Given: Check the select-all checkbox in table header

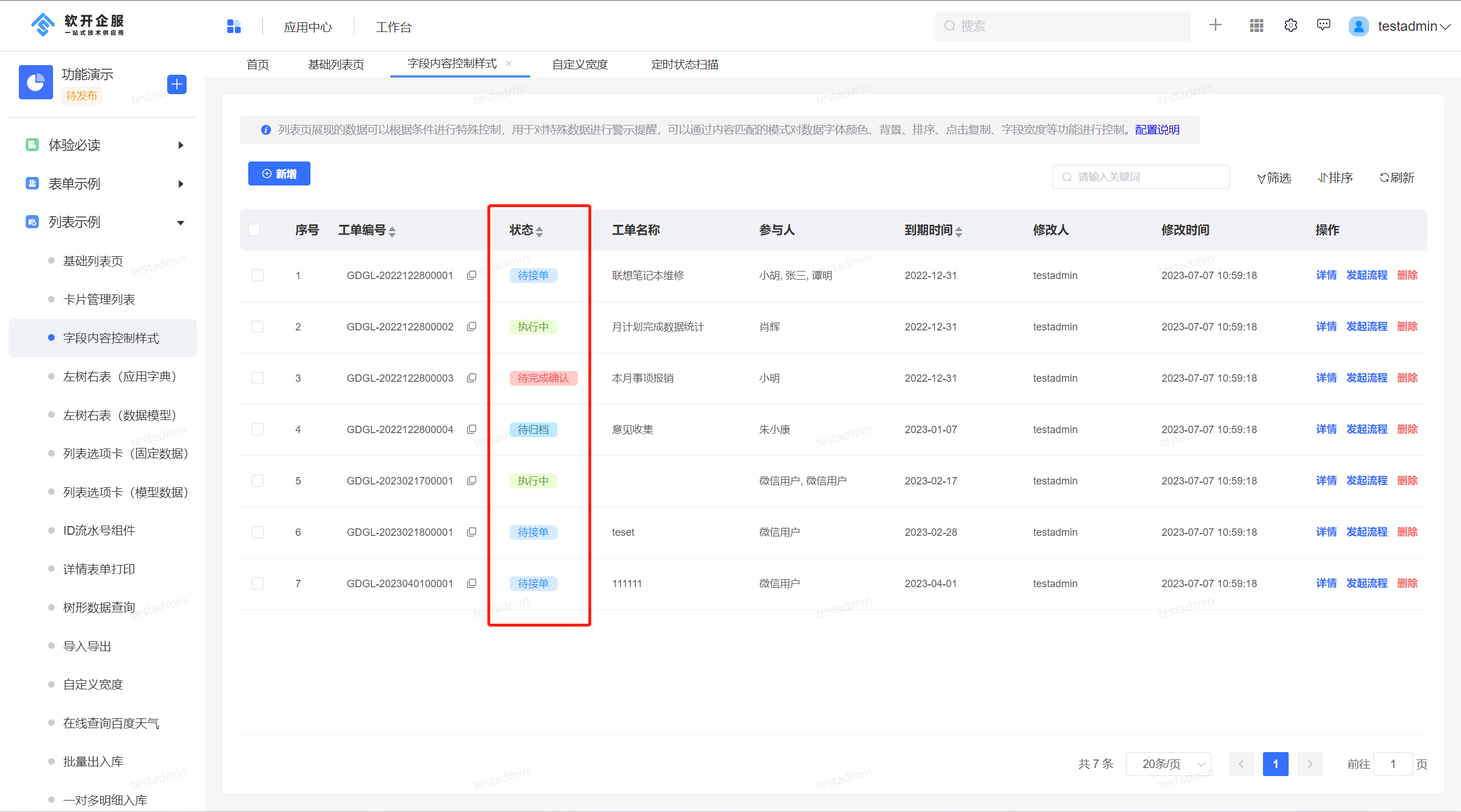Looking at the screenshot, I should tap(255, 229).
